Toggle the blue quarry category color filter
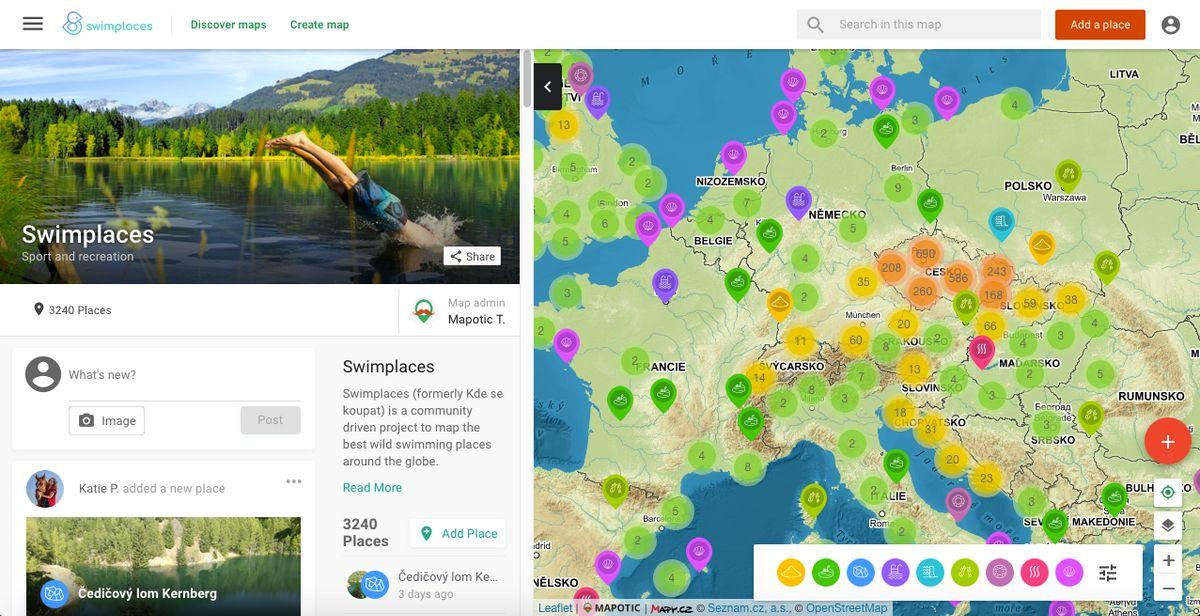This screenshot has width=1200, height=616. point(860,573)
